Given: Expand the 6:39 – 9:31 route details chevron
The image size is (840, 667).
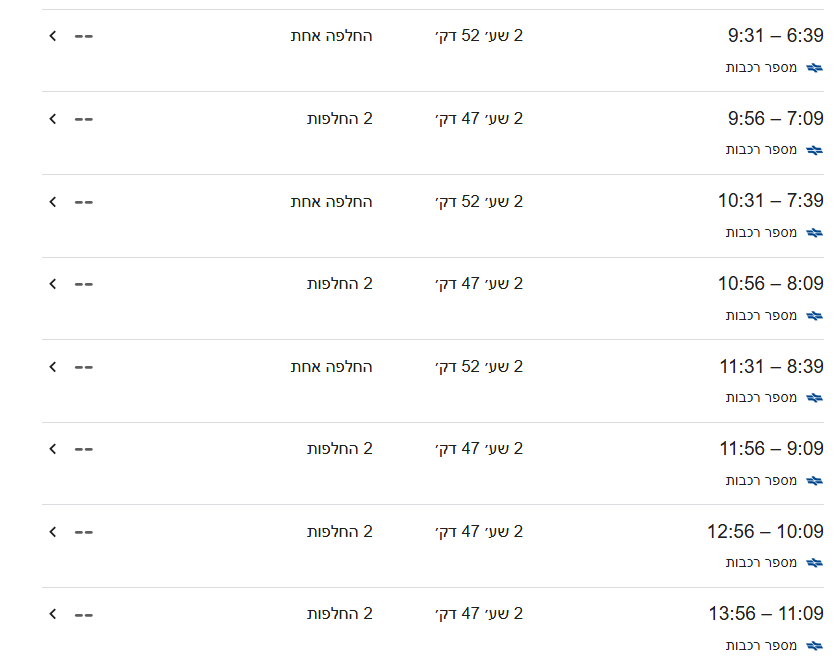Looking at the screenshot, I should point(53,36).
